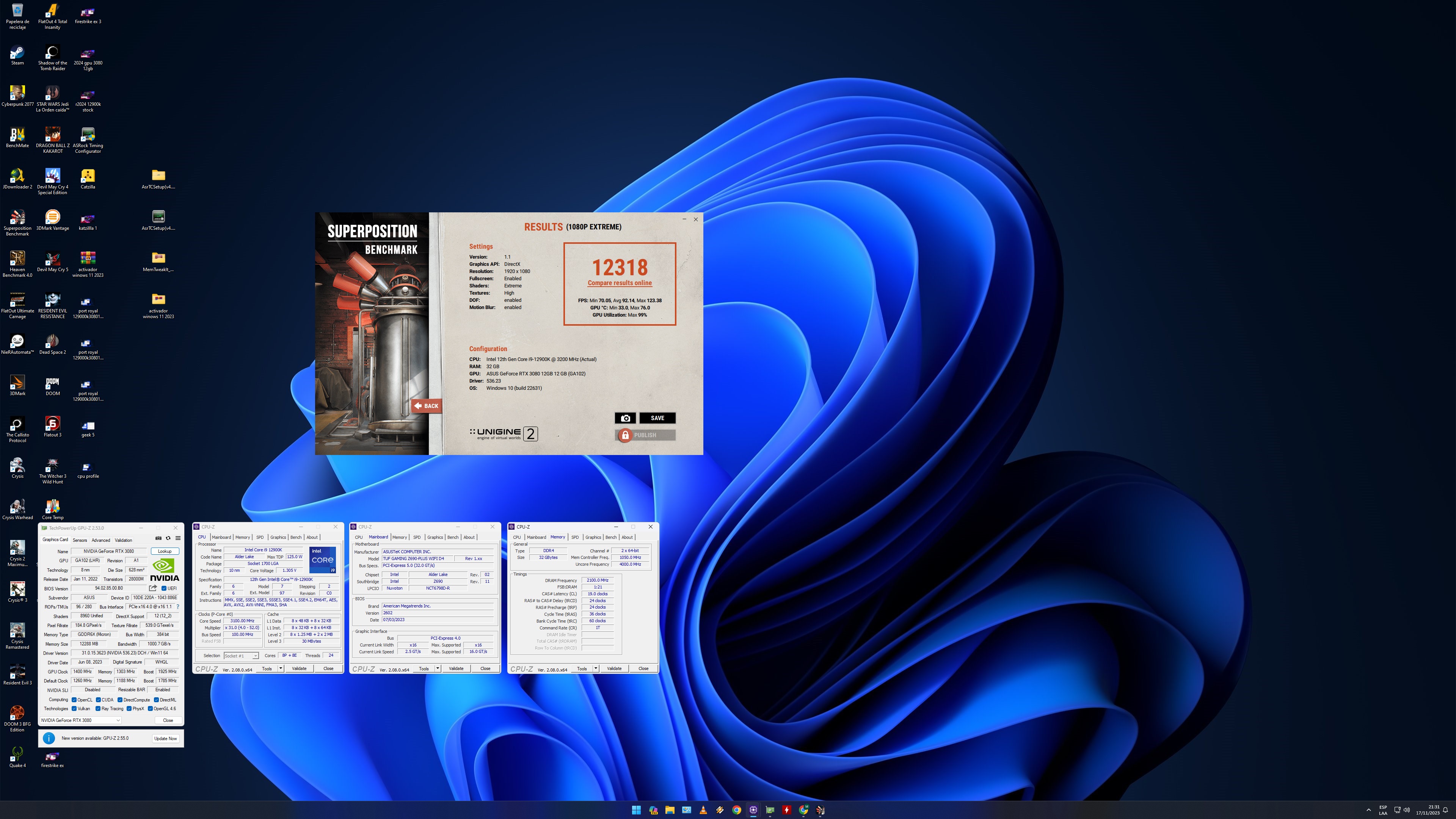Open the GPU-Z hamburger menu icon
Viewport: 1456px width, 819px height.
(x=177, y=538)
